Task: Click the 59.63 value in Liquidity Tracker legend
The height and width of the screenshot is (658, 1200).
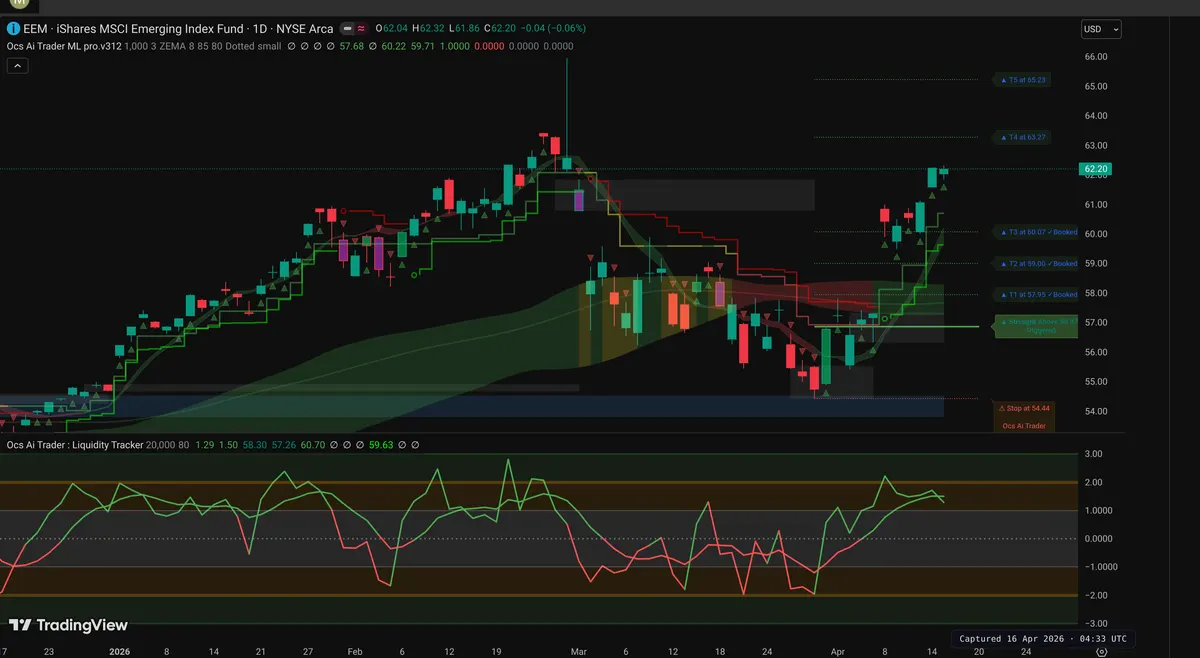Action: click(x=381, y=445)
